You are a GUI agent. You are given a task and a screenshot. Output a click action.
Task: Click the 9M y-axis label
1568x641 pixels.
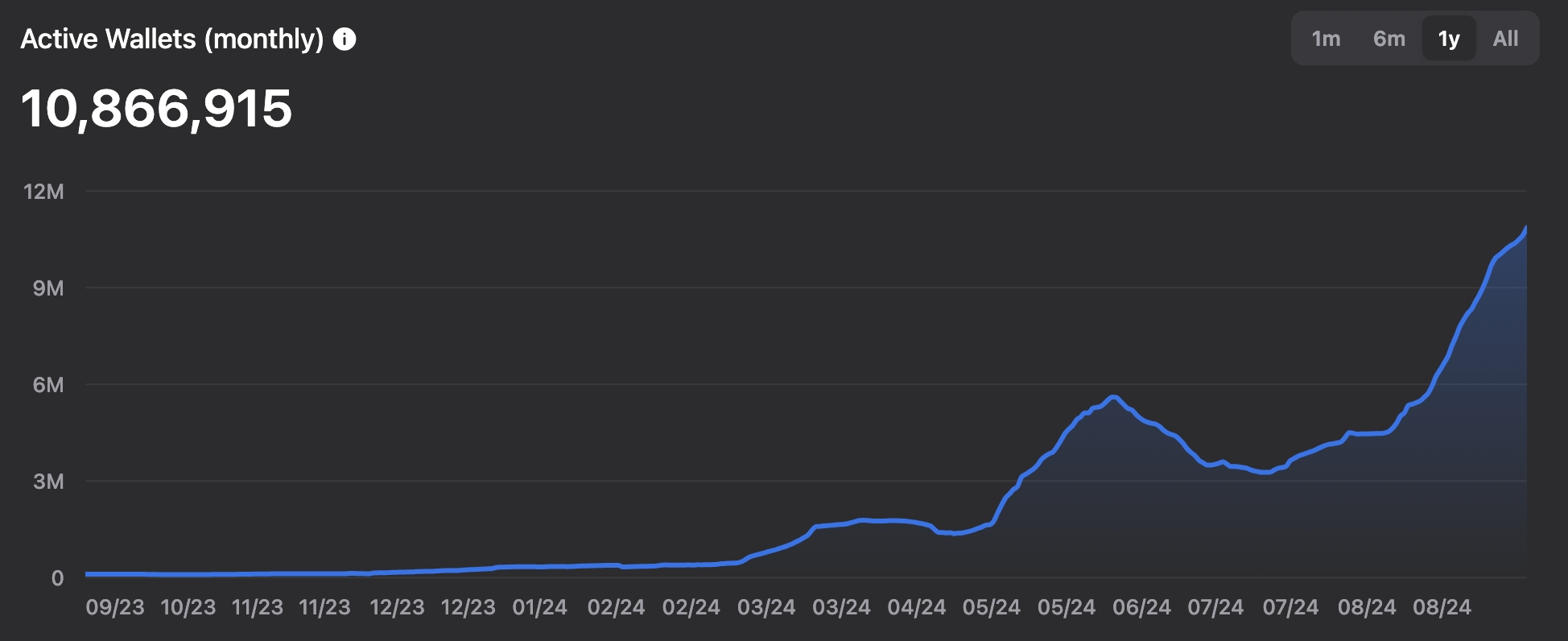tap(48, 288)
